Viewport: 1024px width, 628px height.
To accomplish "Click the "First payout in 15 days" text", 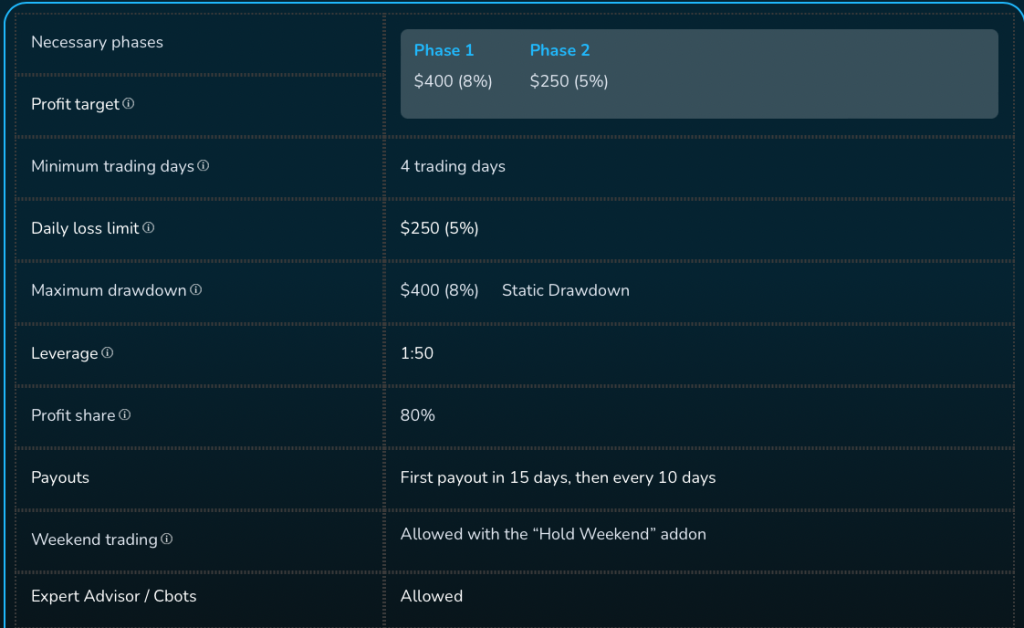I will (485, 477).
